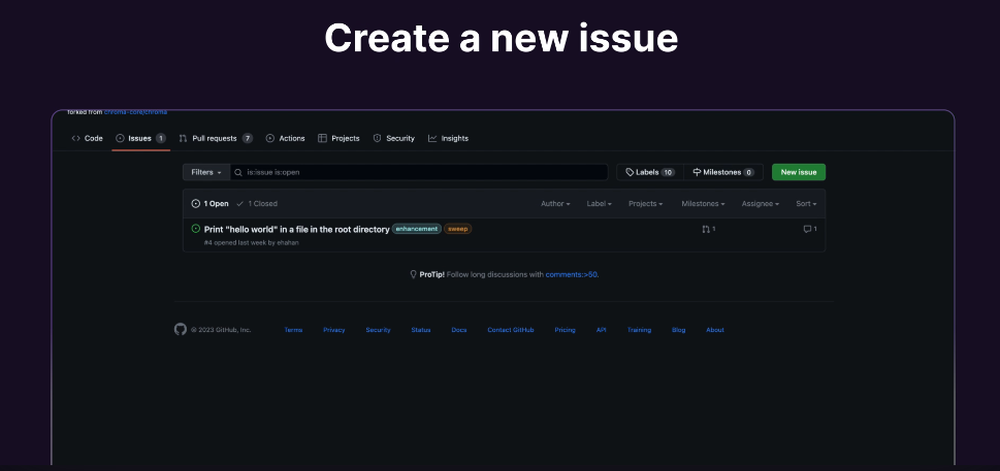Viewport: 1000px width, 471px height.
Task: Focus the is:issue is:open search field
Action: click(x=419, y=172)
